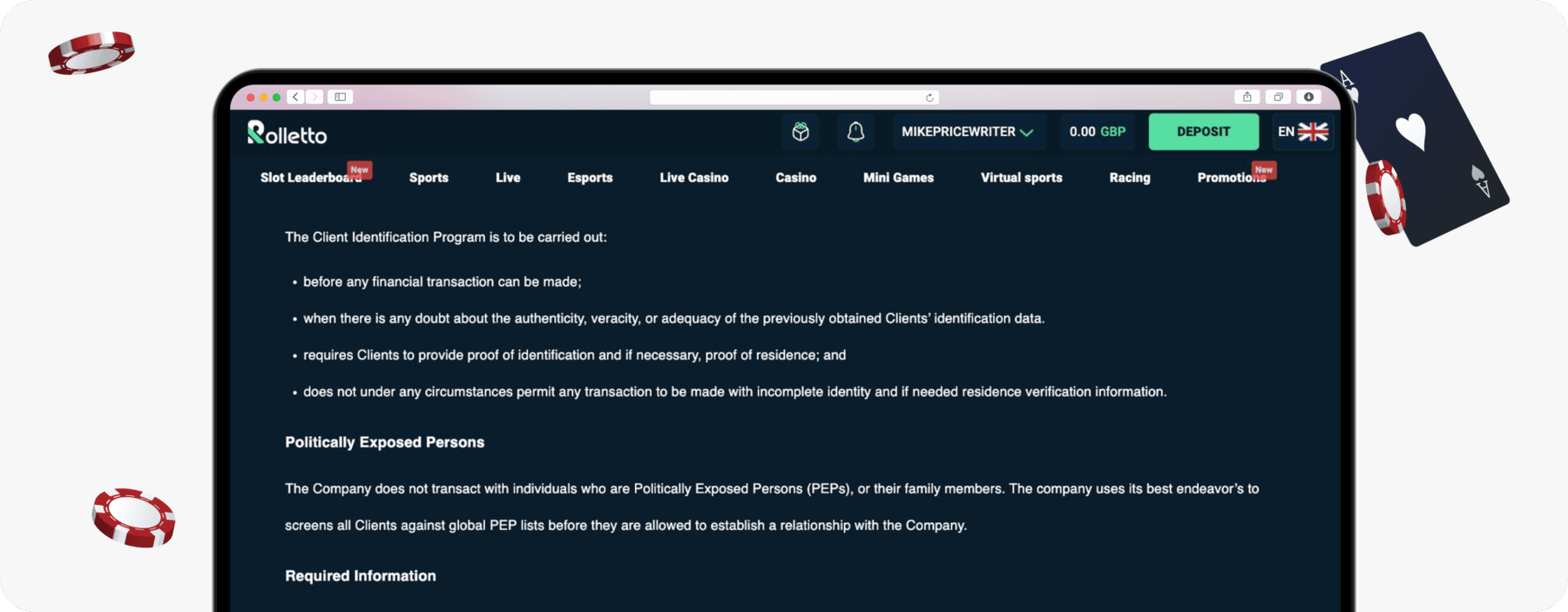Screen dimensions: 1568x612
Task: Open the EN language selector
Action: click(x=1303, y=132)
